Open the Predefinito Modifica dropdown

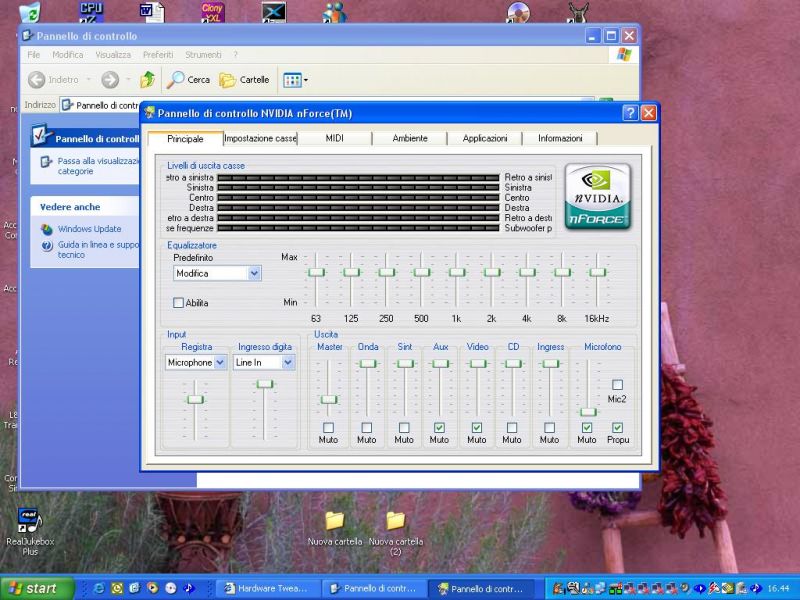pos(254,273)
